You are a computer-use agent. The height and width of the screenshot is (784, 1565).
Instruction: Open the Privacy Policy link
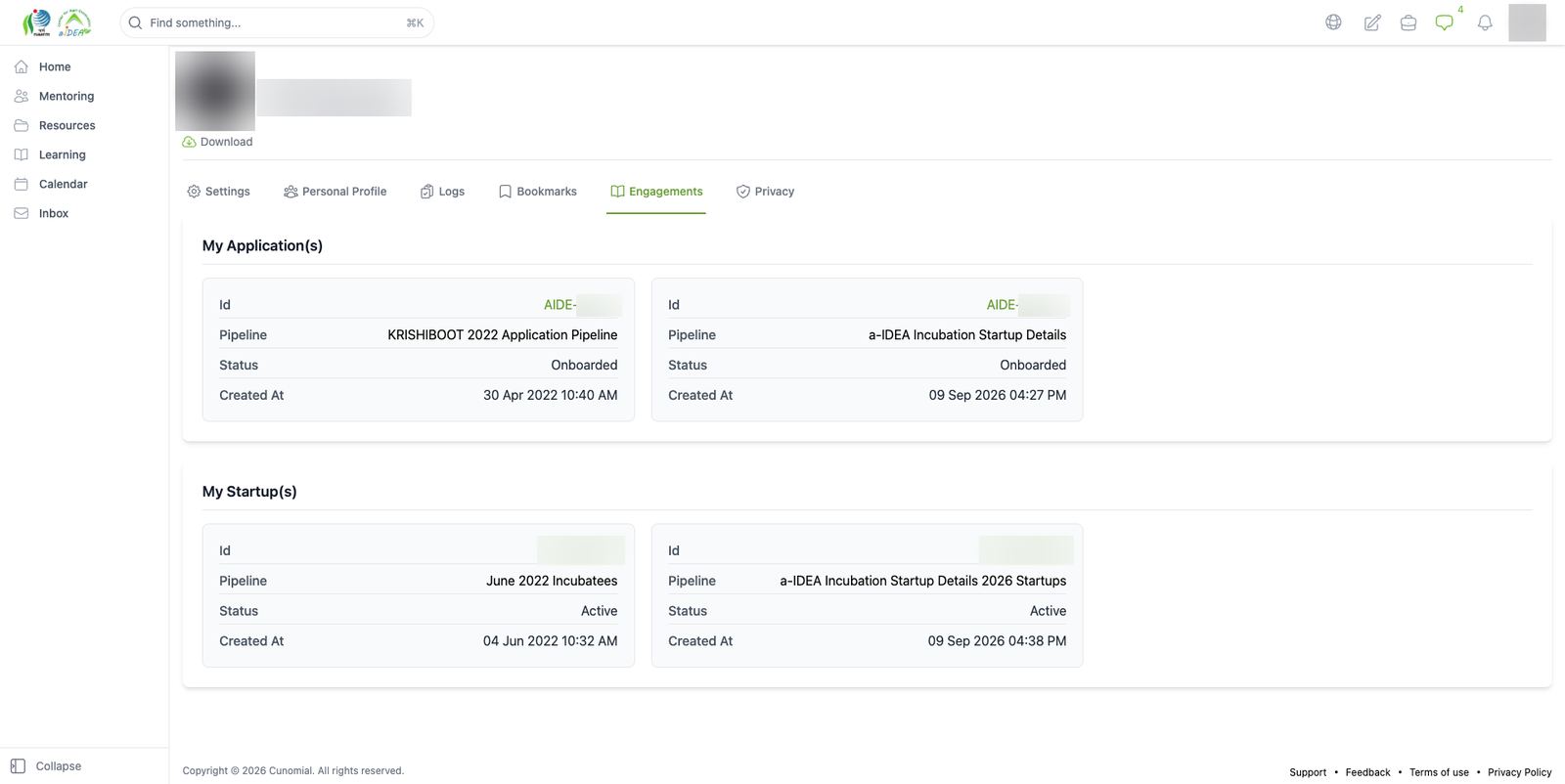[1519, 772]
